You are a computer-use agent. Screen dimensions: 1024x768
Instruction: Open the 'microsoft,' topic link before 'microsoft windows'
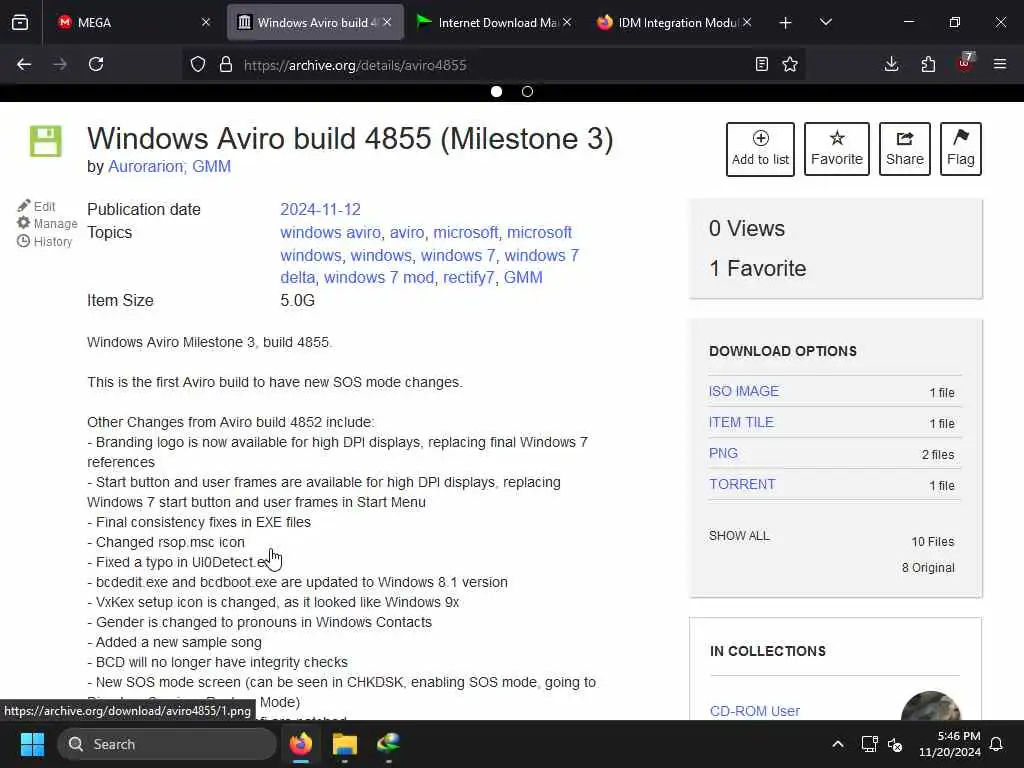pyautogui.click(x=466, y=232)
